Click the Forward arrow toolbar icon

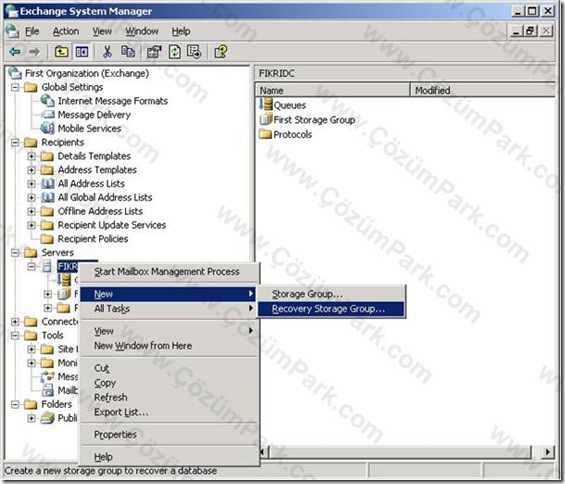tap(34, 52)
